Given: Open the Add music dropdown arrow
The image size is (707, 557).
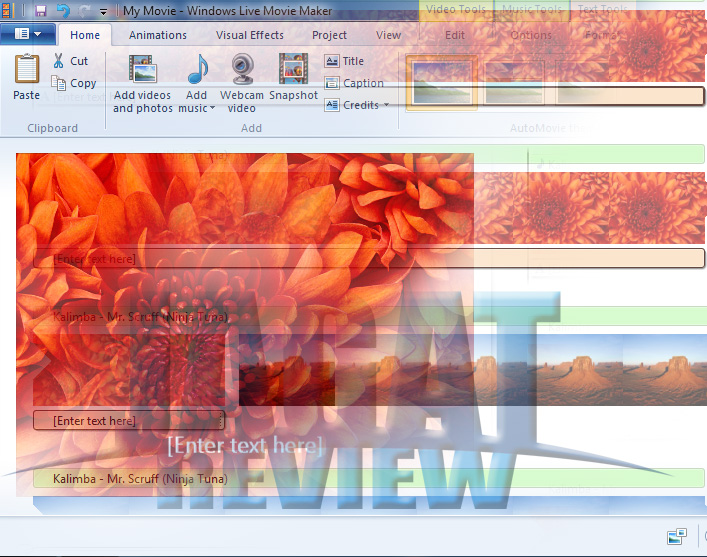Looking at the screenshot, I should pyautogui.click(x=212, y=108).
